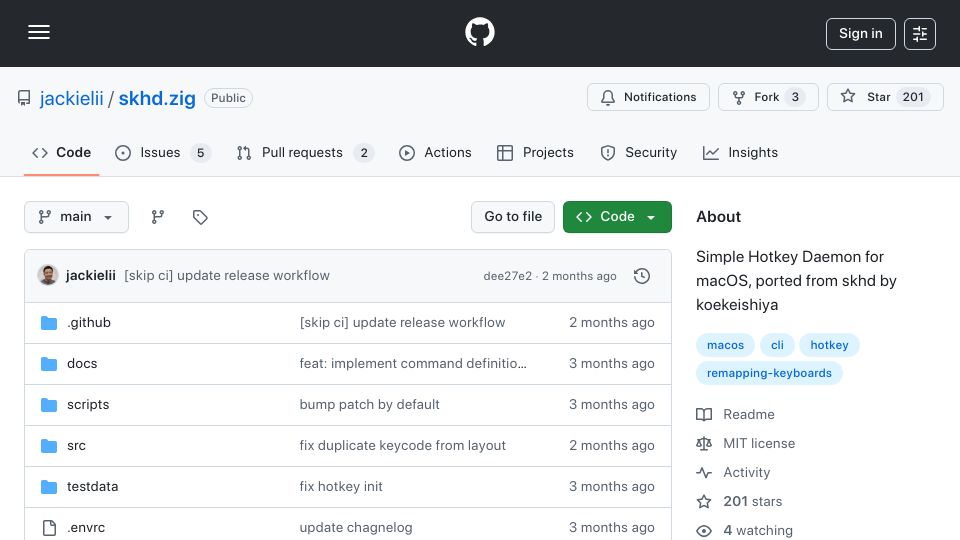The image size is (960, 540).
Task: Click the repository icon beside jackielii
Action: pyautogui.click(x=24, y=98)
